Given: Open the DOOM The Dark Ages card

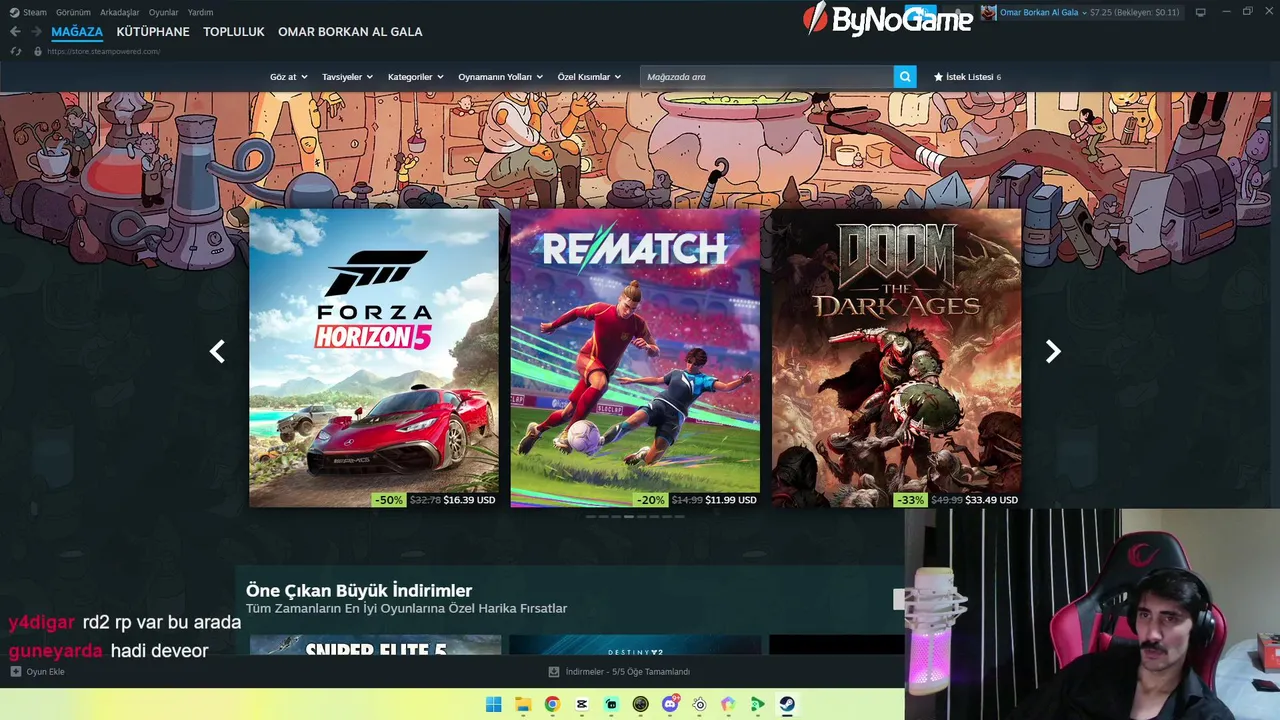Looking at the screenshot, I should point(897,357).
